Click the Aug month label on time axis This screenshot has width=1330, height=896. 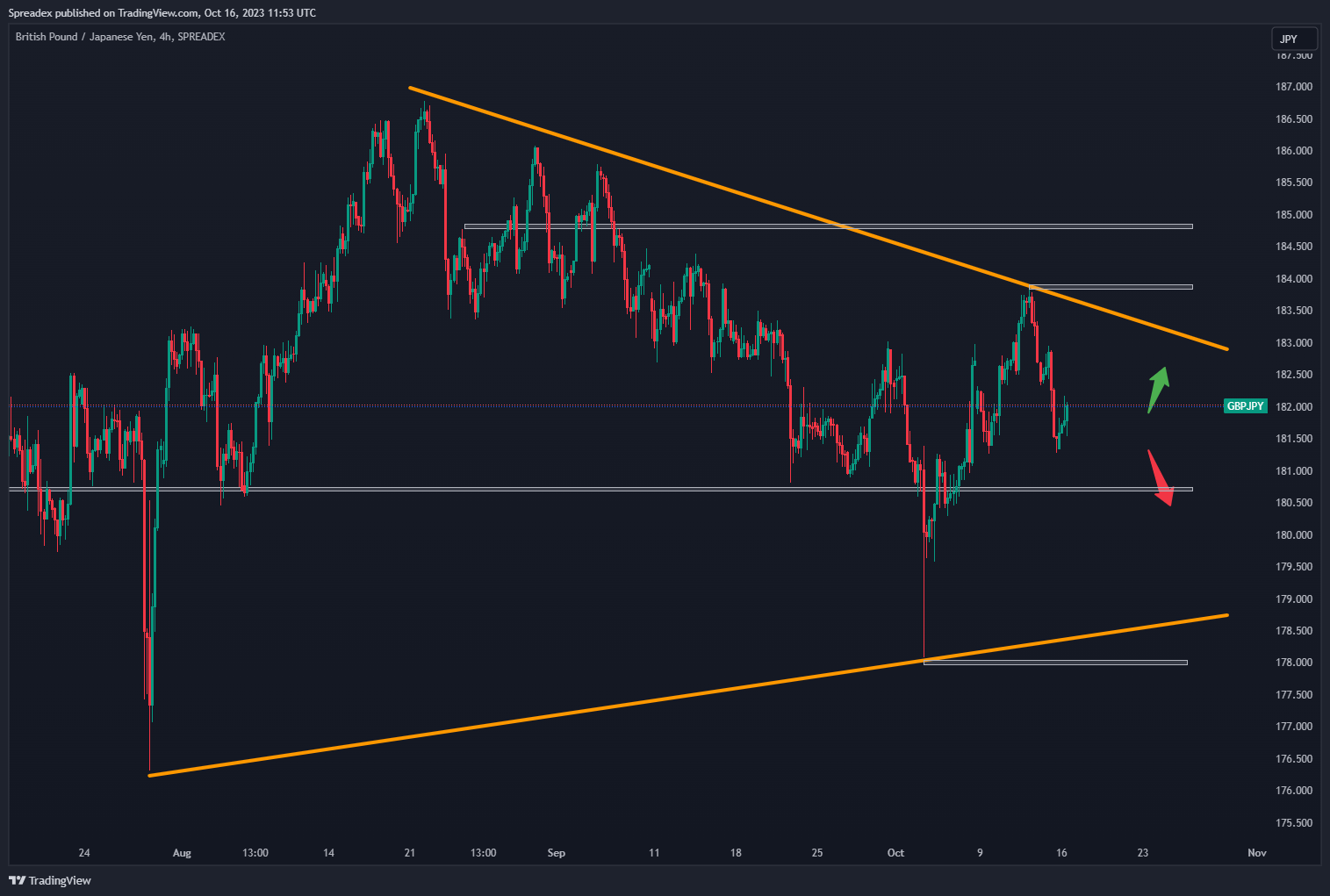182,853
